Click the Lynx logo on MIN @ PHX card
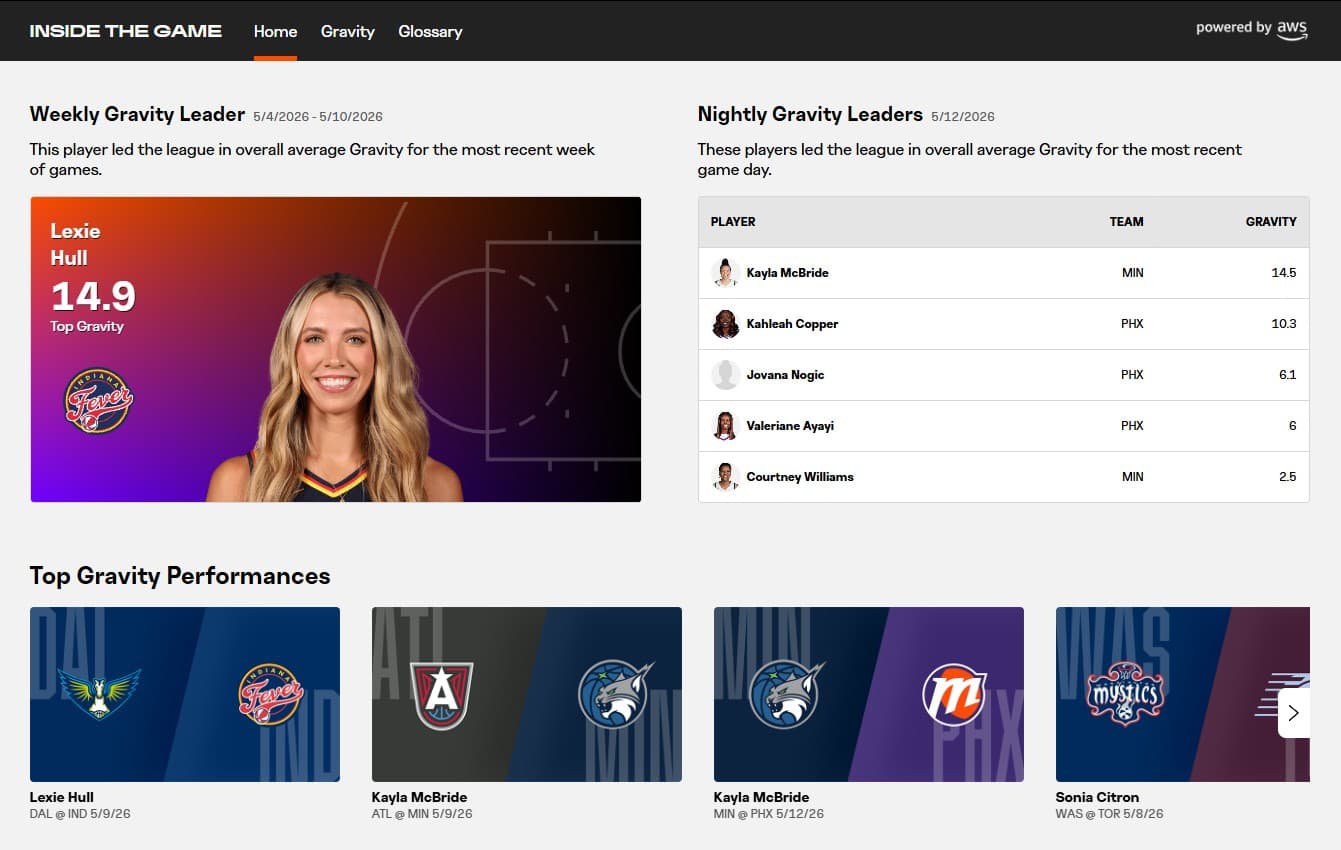Image resolution: width=1341 pixels, height=850 pixels. pyautogui.click(x=786, y=694)
